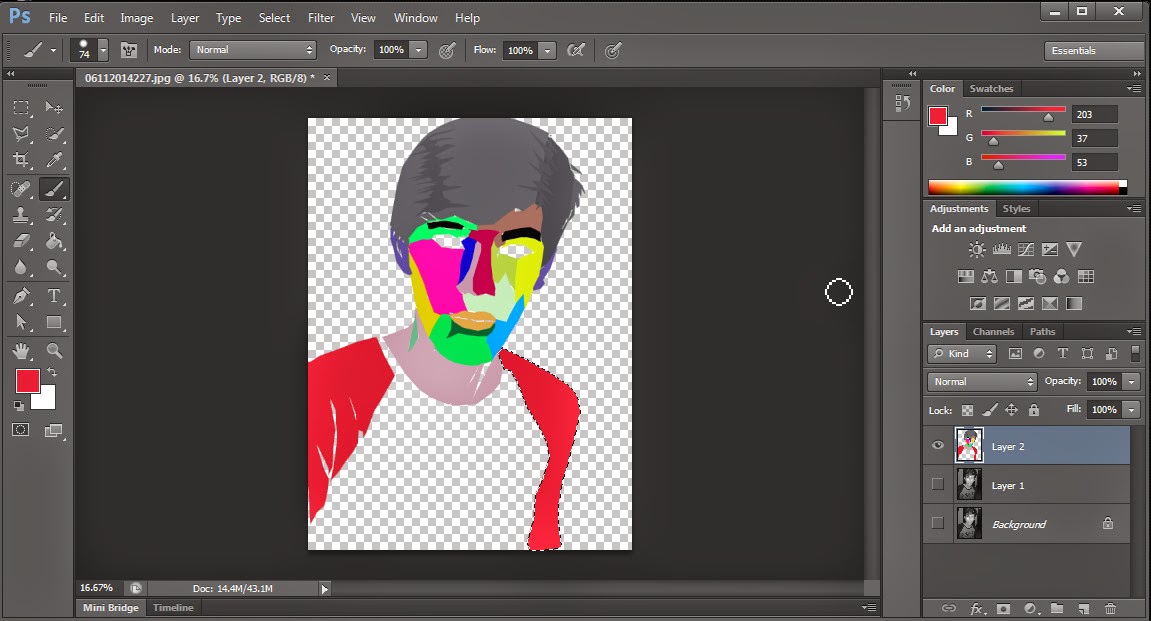This screenshot has height=621, width=1151.
Task: Select the Dodge tool
Action: (x=54, y=266)
